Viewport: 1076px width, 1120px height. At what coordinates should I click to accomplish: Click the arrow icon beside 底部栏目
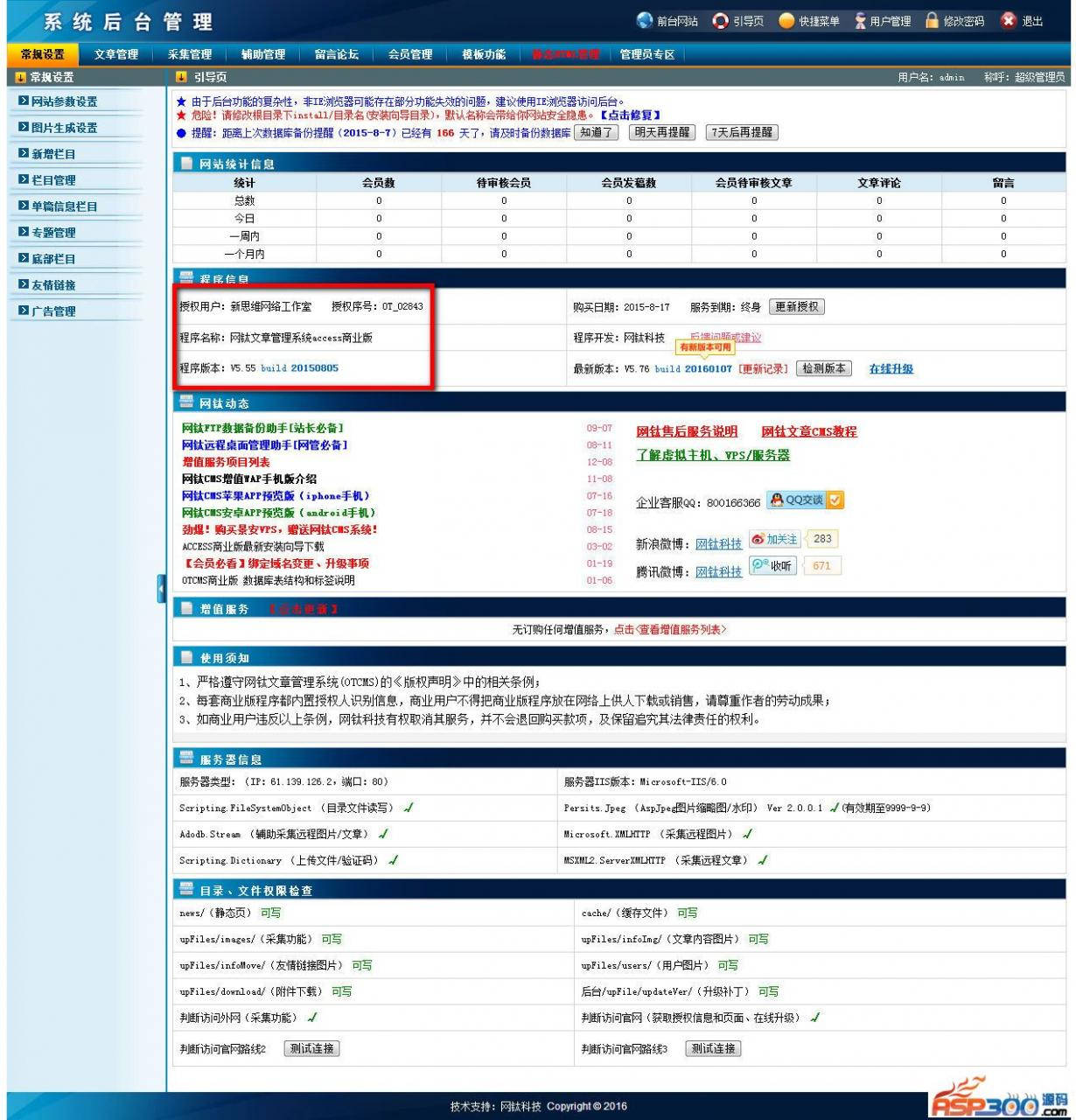click(x=24, y=259)
